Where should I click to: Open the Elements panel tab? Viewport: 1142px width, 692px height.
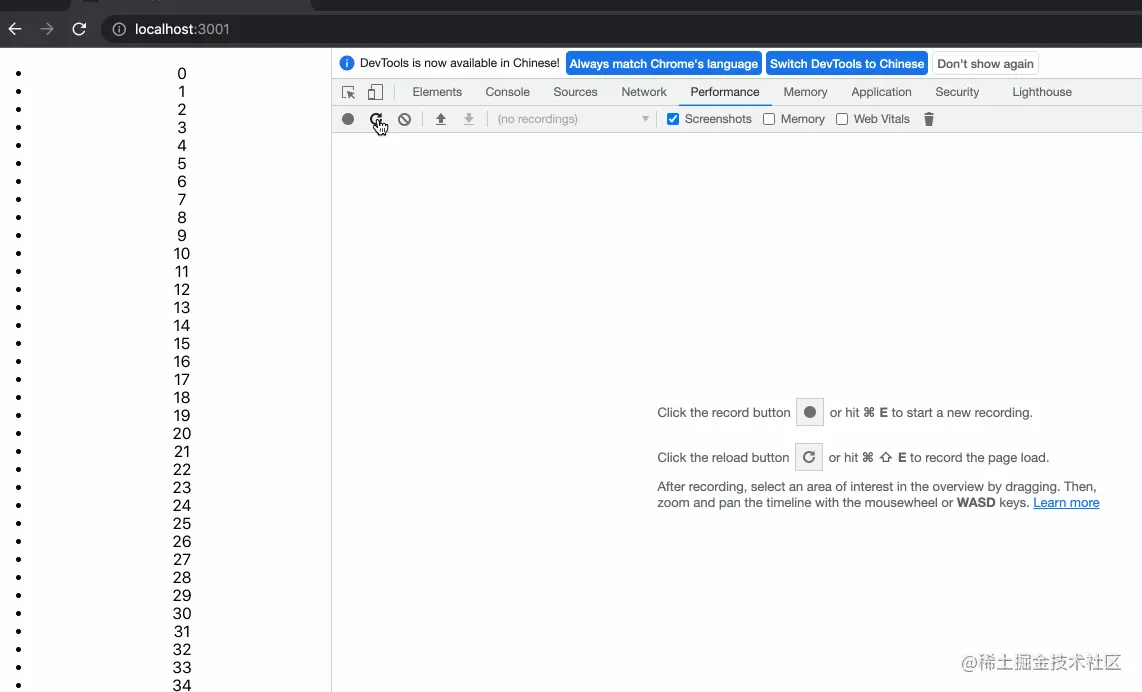tap(437, 91)
